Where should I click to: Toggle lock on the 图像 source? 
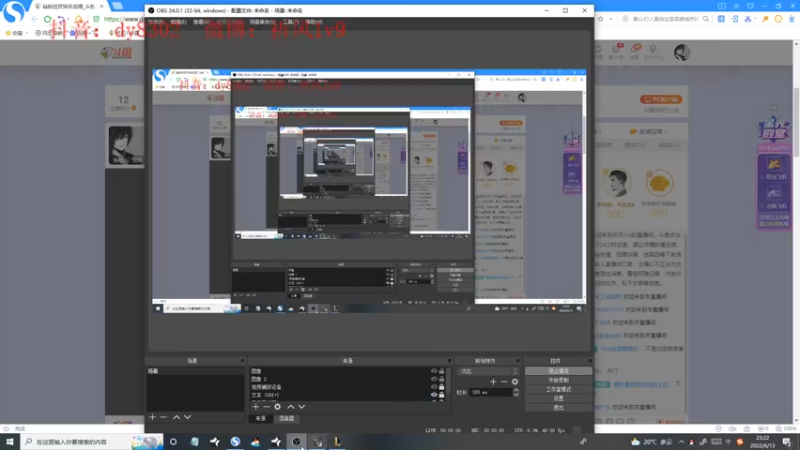tap(442, 371)
